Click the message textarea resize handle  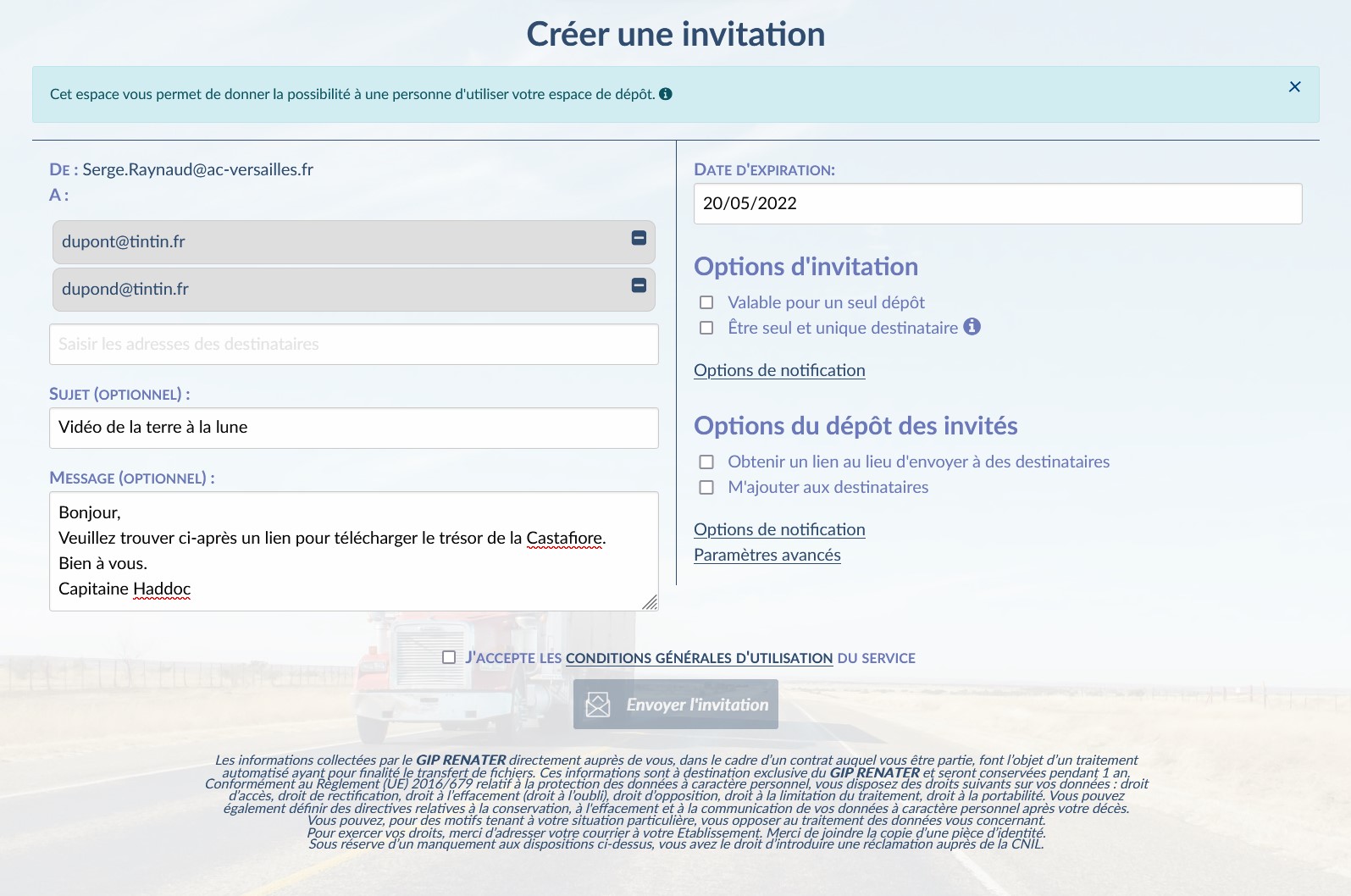click(650, 602)
